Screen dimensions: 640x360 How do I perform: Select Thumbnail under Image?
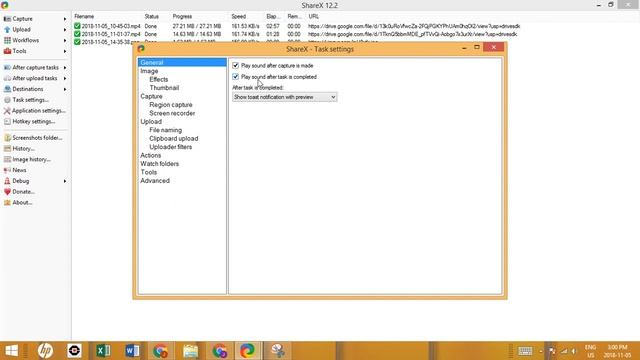(x=164, y=88)
